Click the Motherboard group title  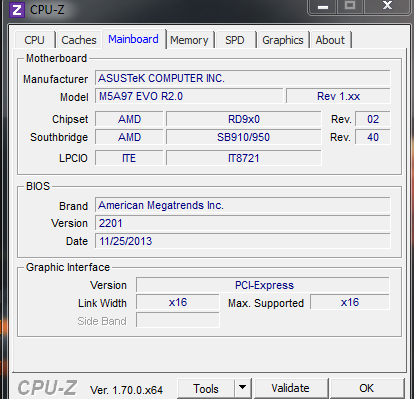coord(56,58)
